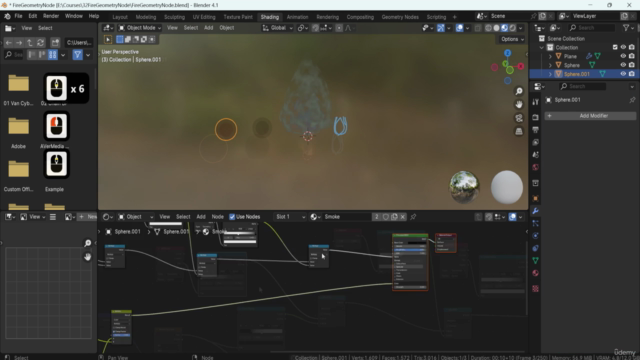Hide Sphere.001 via eye icon
Image resolution: width=640 pixels, height=360 pixels.
point(623,74)
